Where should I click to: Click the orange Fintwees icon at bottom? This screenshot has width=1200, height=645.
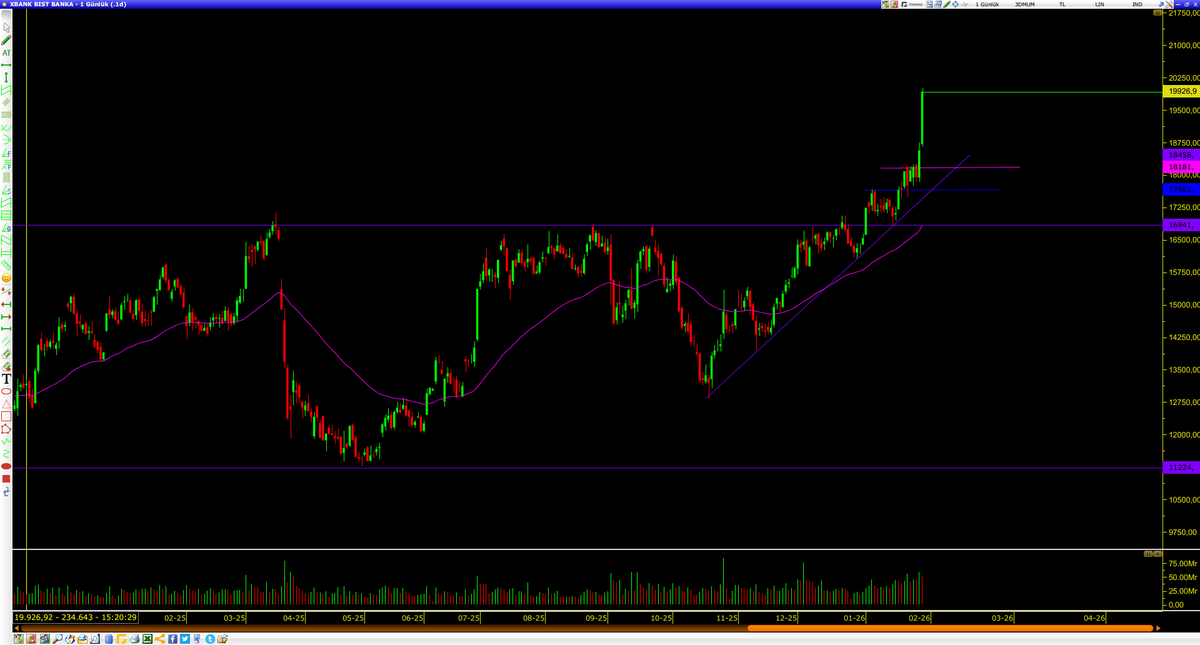click(x=121, y=639)
